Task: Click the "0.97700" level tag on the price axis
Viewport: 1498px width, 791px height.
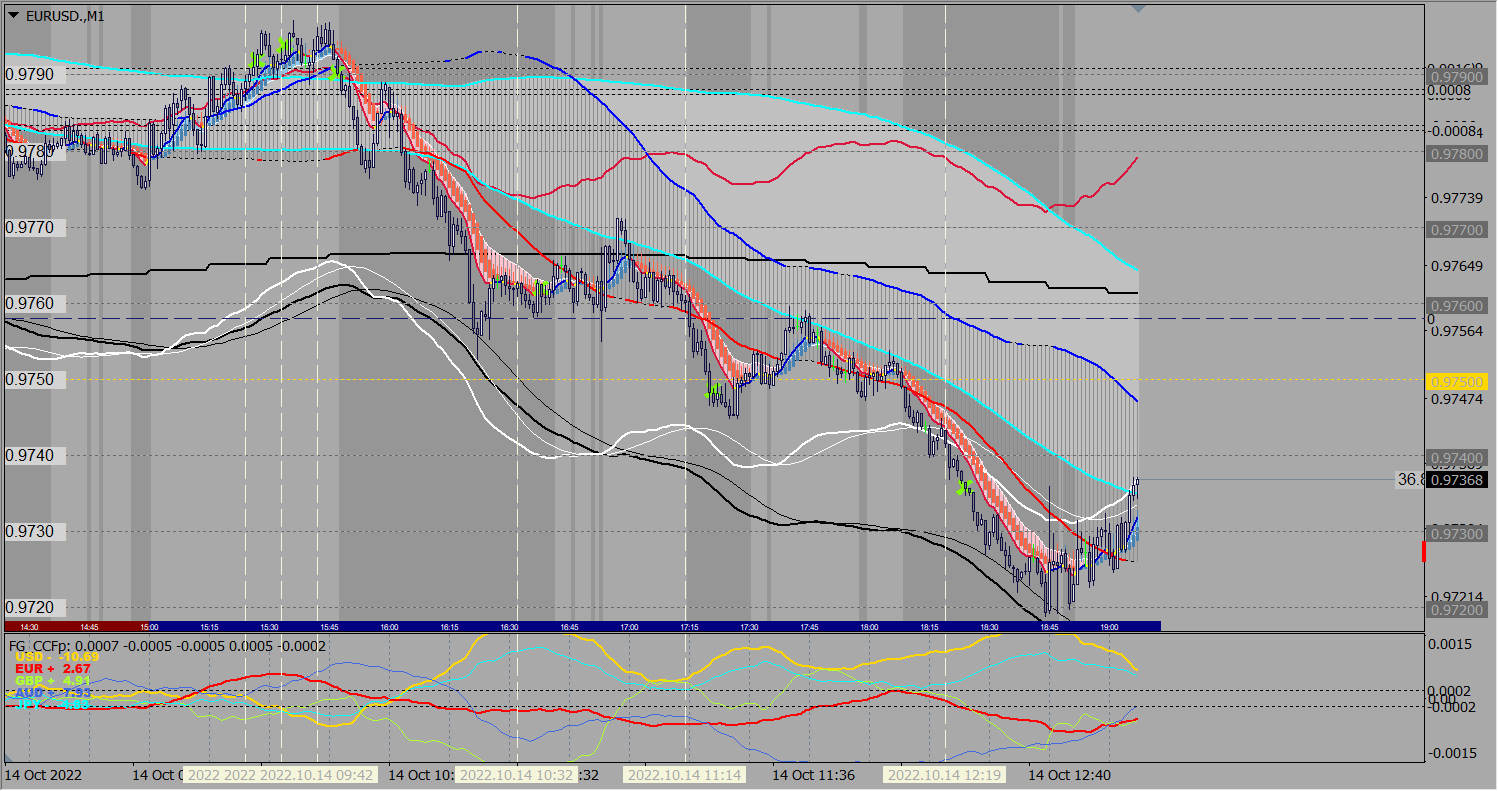Action: (1458, 230)
